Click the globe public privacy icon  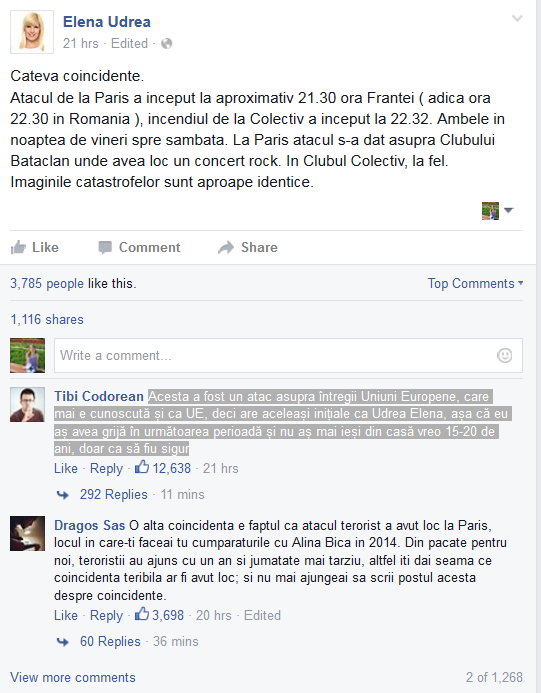point(167,43)
